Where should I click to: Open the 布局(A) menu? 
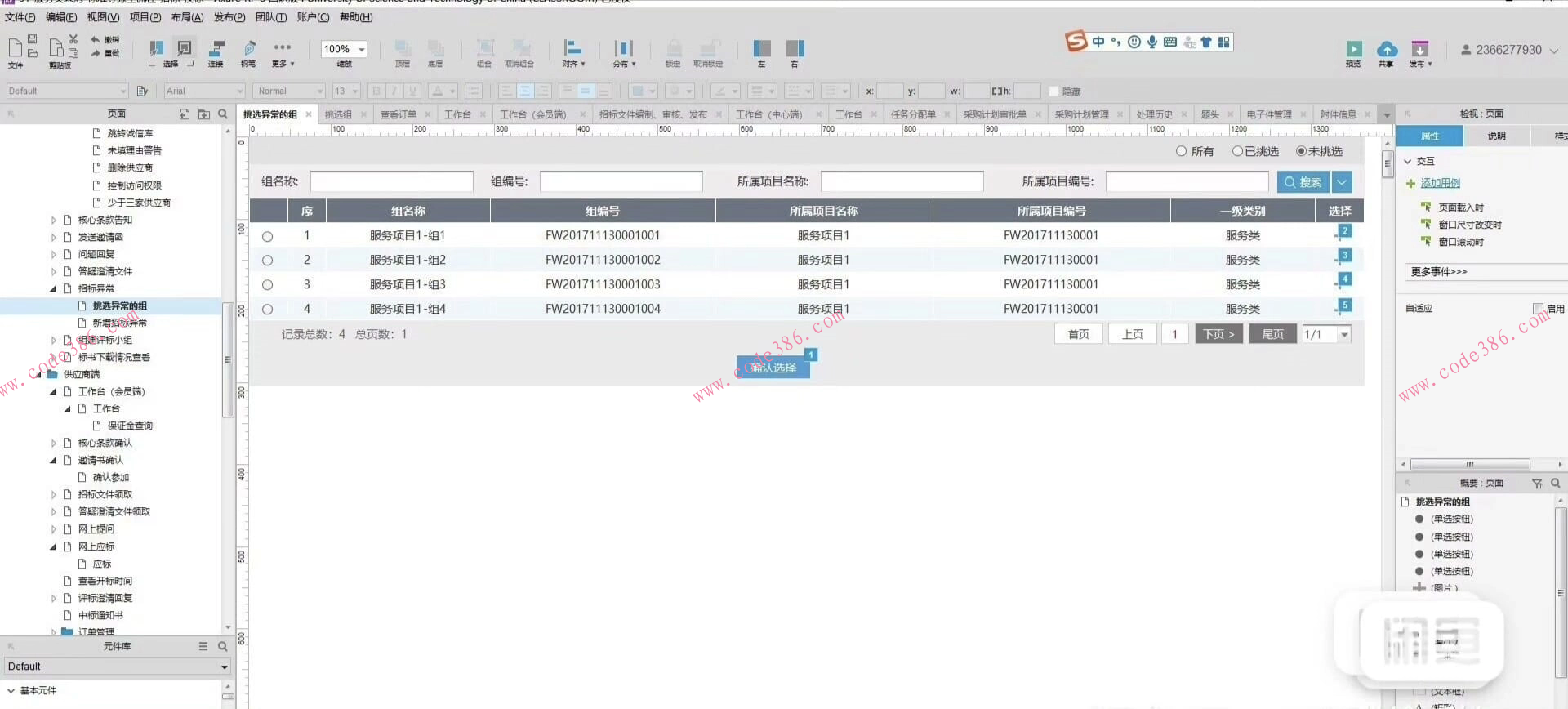pos(187,17)
